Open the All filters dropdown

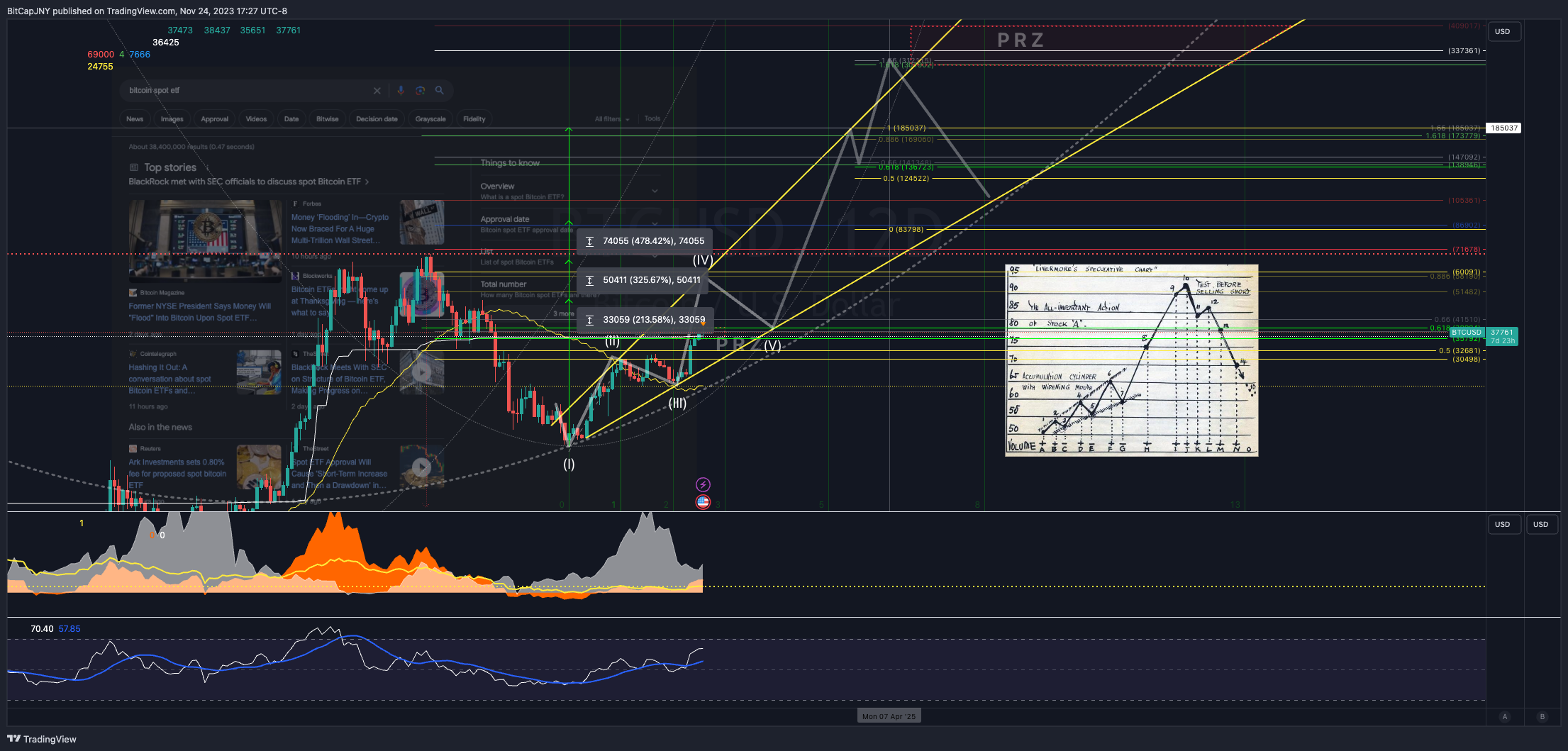[x=612, y=119]
